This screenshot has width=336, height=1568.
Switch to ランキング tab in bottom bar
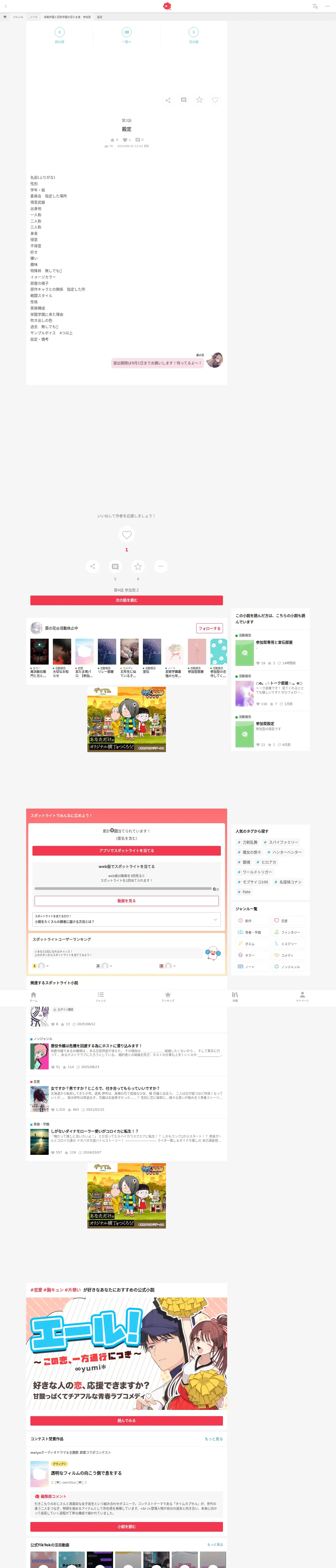pyautogui.click(x=168, y=996)
